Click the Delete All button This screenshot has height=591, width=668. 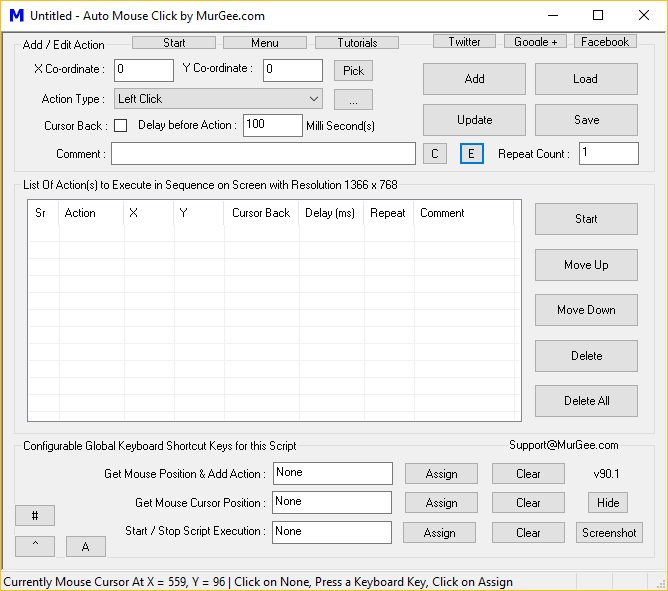(x=586, y=401)
